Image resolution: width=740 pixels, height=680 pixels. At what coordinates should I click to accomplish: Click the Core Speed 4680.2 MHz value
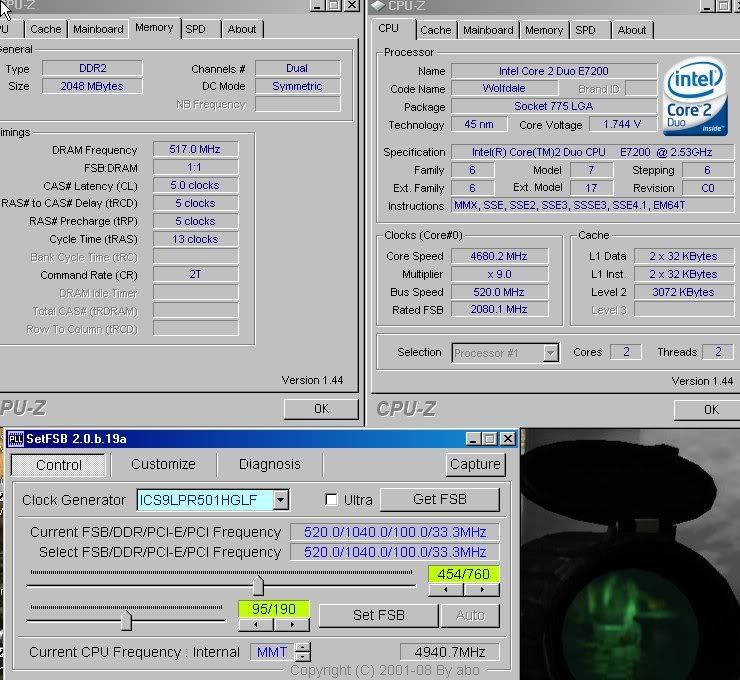[499, 256]
